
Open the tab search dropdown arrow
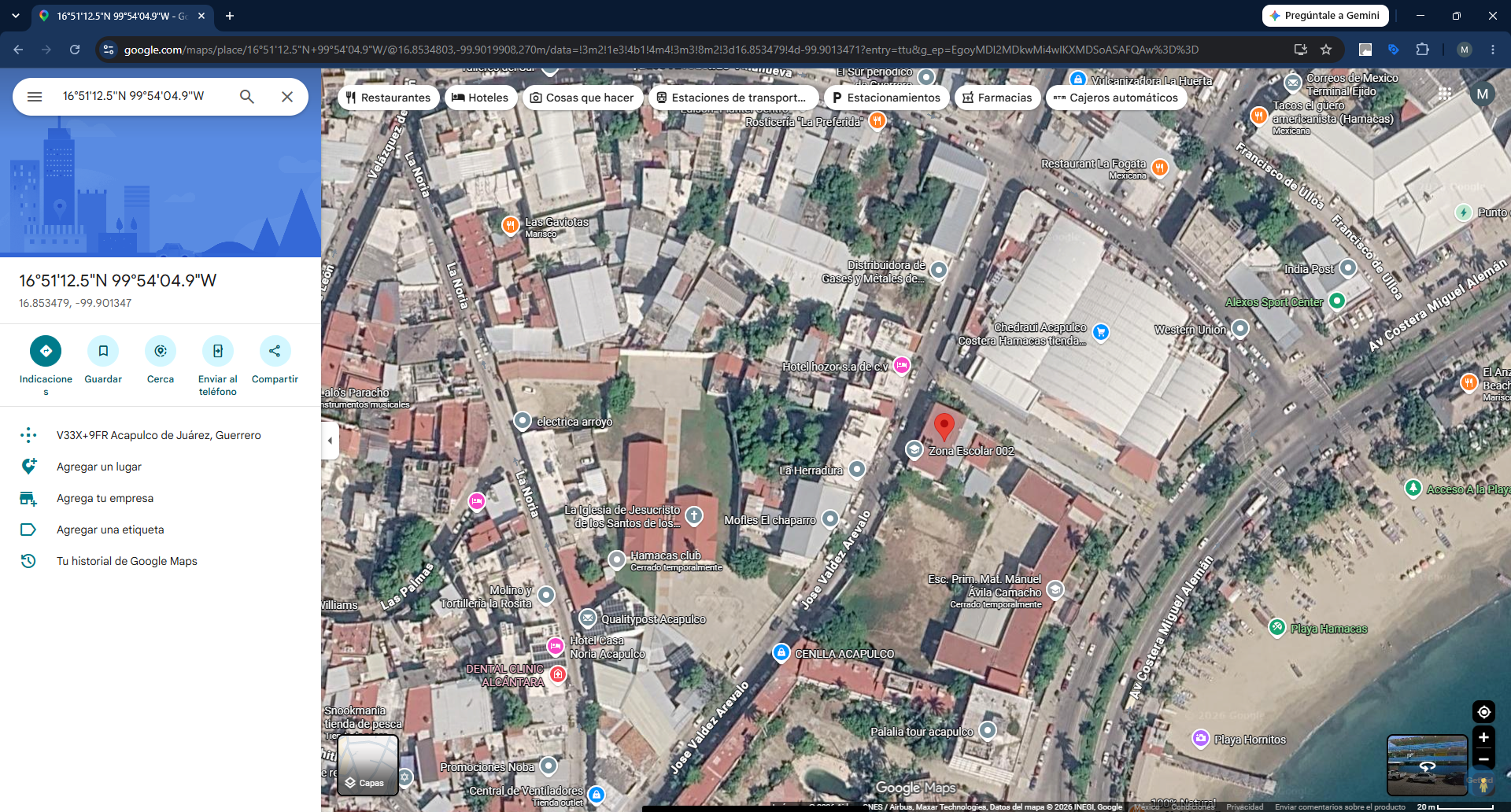click(16, 16)
